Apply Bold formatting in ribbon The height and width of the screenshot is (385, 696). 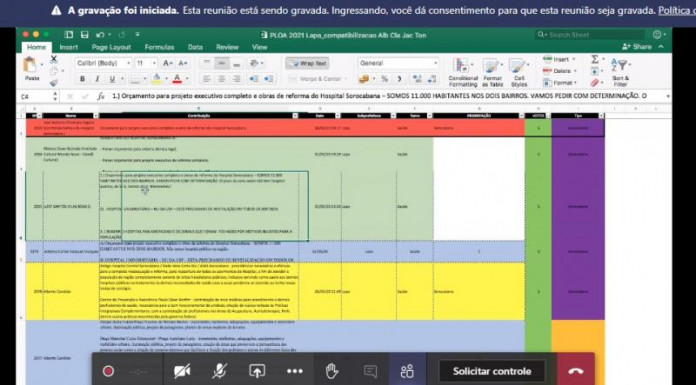pos(82,79)
